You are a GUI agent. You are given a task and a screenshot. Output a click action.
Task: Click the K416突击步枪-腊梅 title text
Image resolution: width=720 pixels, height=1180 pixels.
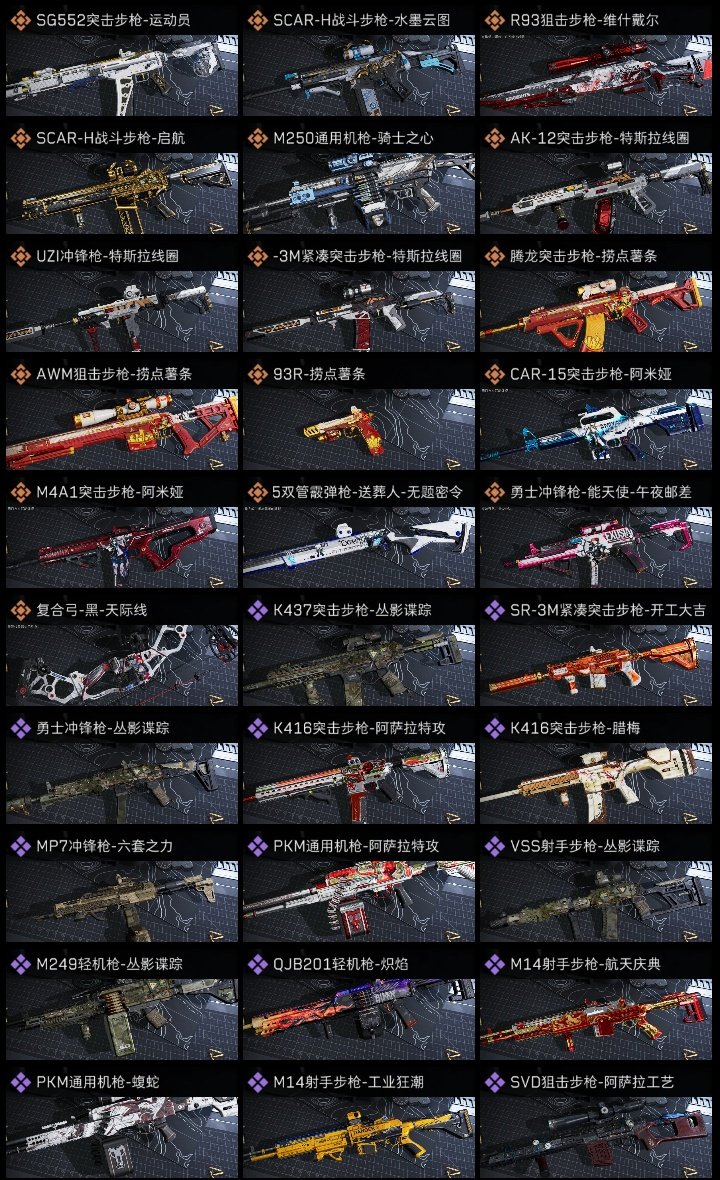point(575,728)
